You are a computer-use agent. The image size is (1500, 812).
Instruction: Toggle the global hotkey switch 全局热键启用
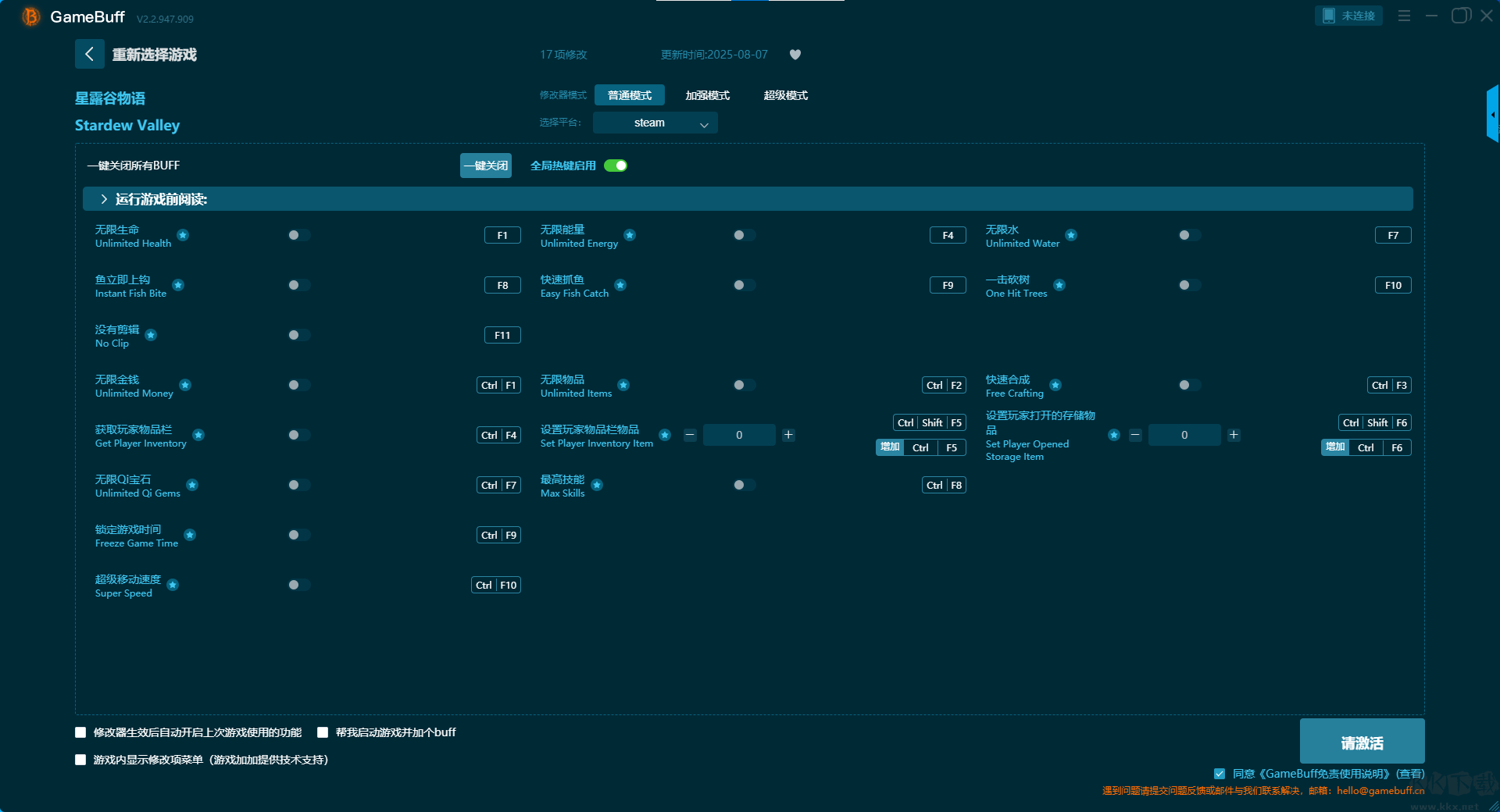pos(616,166)
